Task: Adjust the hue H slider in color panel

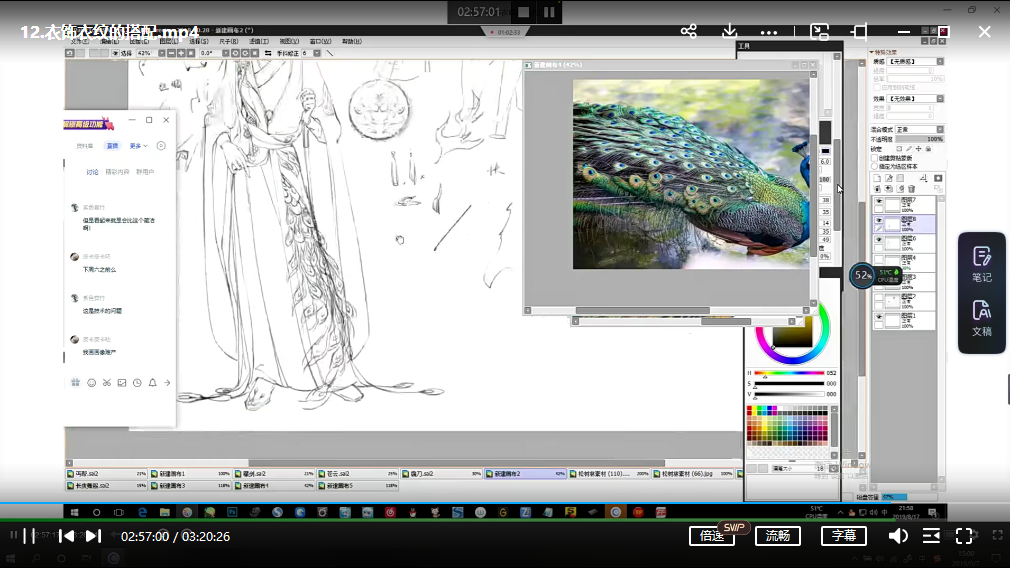Action: (789, 373)
